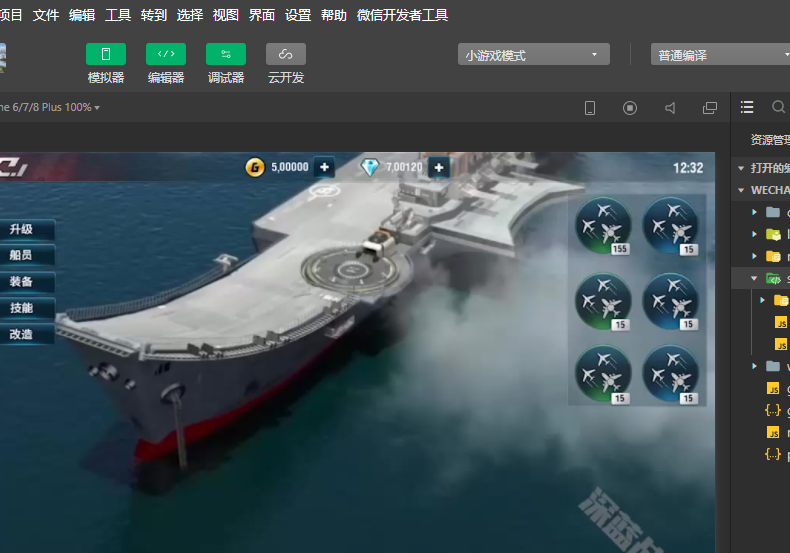790x553 pixels.
Task: Open the 选择 menu
Action: [x=190, y=15]
